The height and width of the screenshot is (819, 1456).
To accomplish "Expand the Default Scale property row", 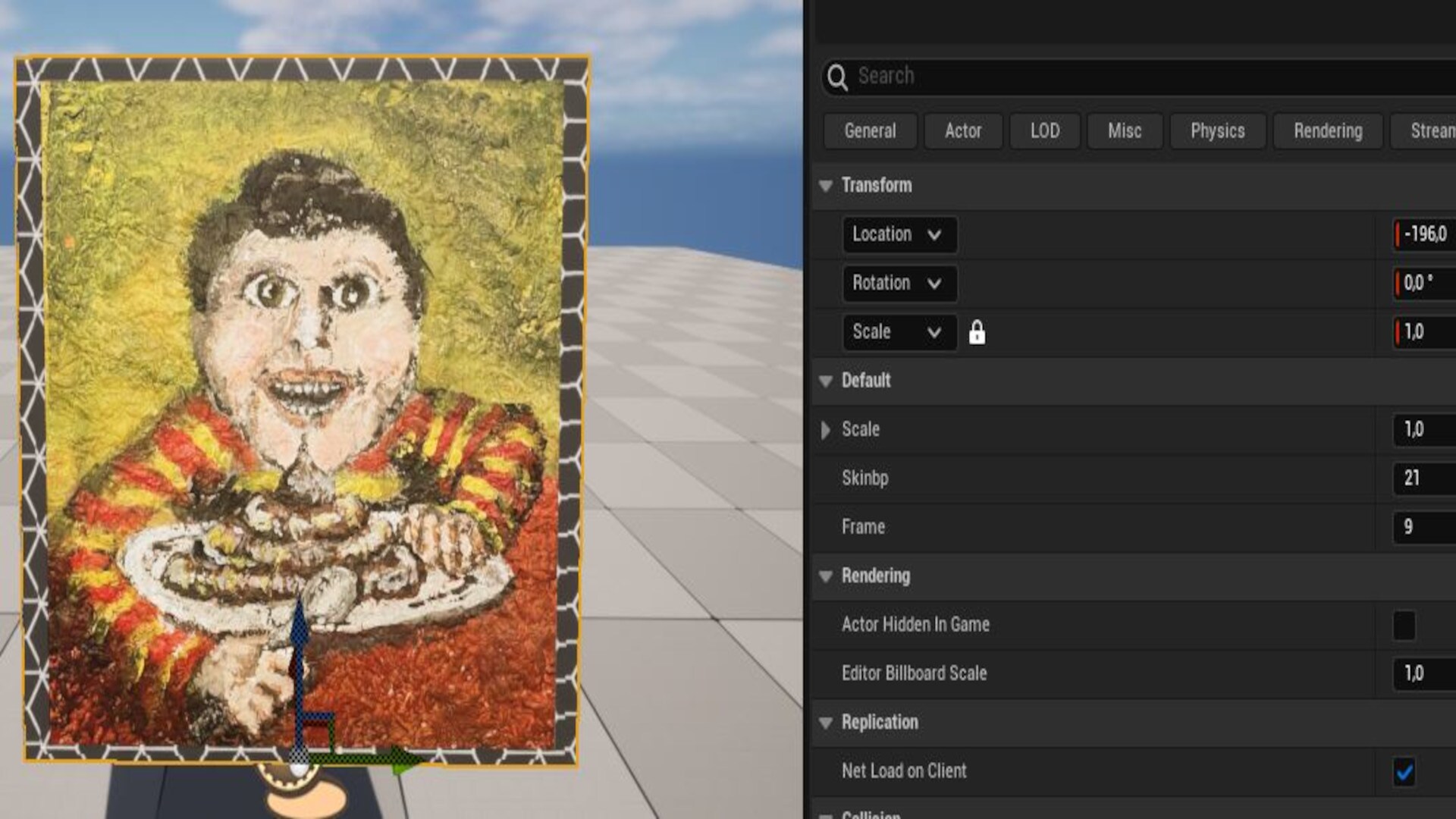I will pos(826,430).
